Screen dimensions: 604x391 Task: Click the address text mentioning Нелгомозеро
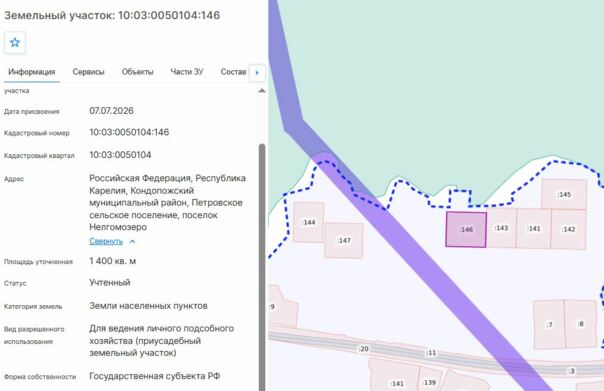[x=168, y=203]
